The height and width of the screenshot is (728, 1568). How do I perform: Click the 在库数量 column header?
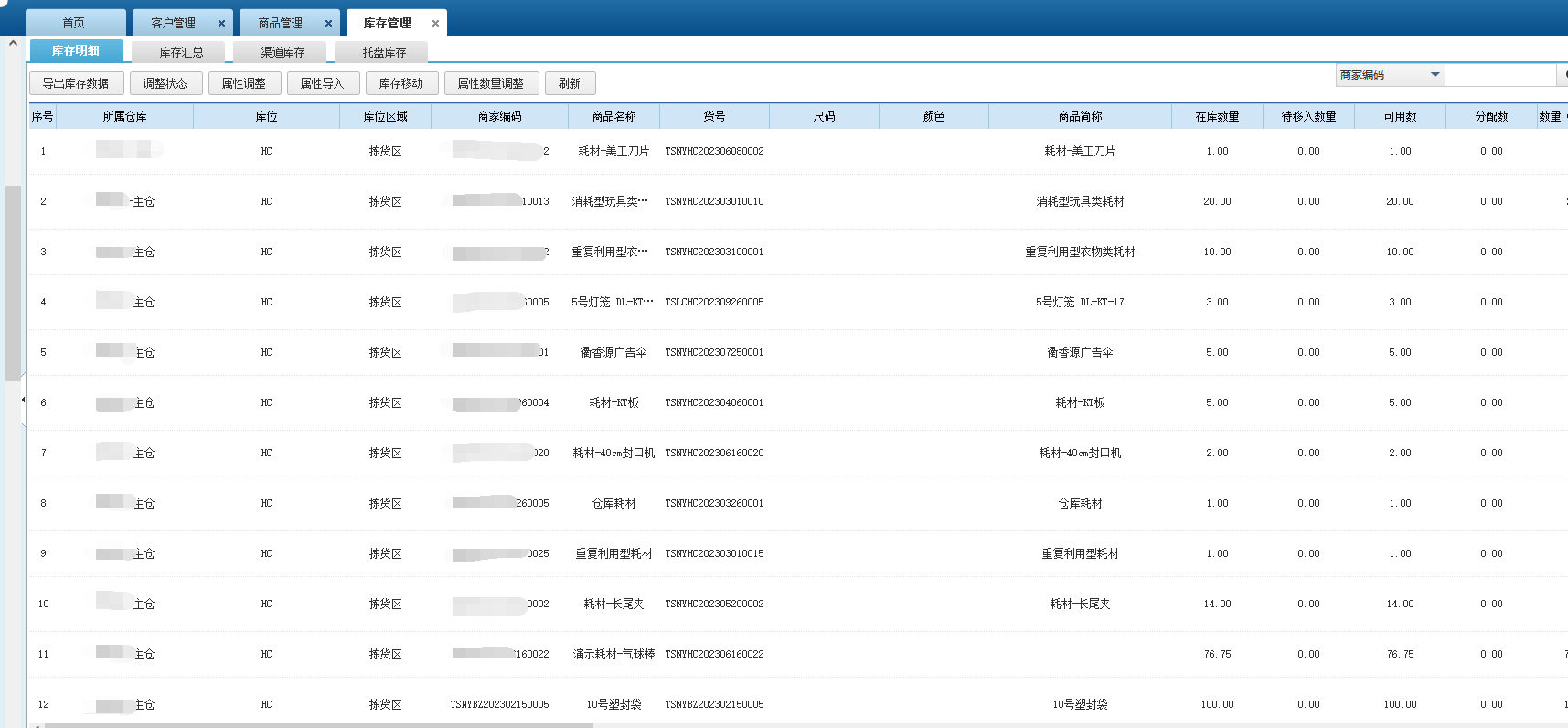click(1217, 116)
